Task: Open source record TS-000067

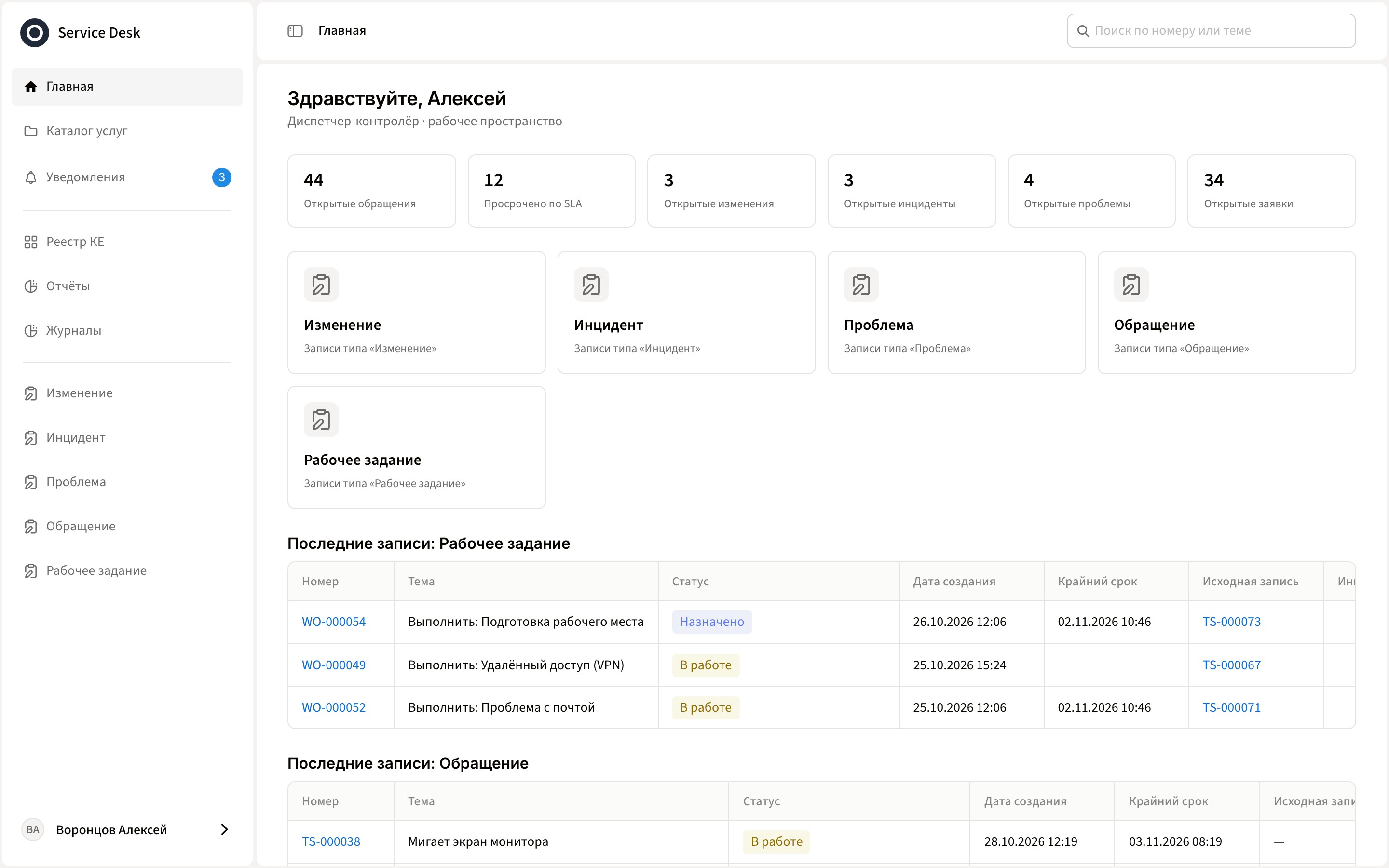Action: [1232, 665]
